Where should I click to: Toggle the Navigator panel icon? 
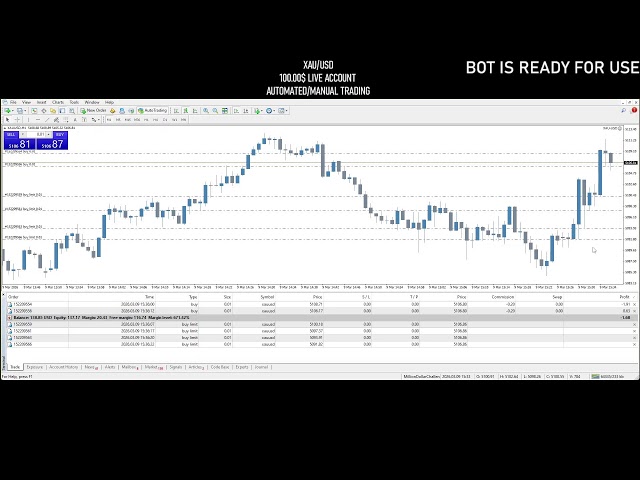pyautogui.click(x=53, y=111)
